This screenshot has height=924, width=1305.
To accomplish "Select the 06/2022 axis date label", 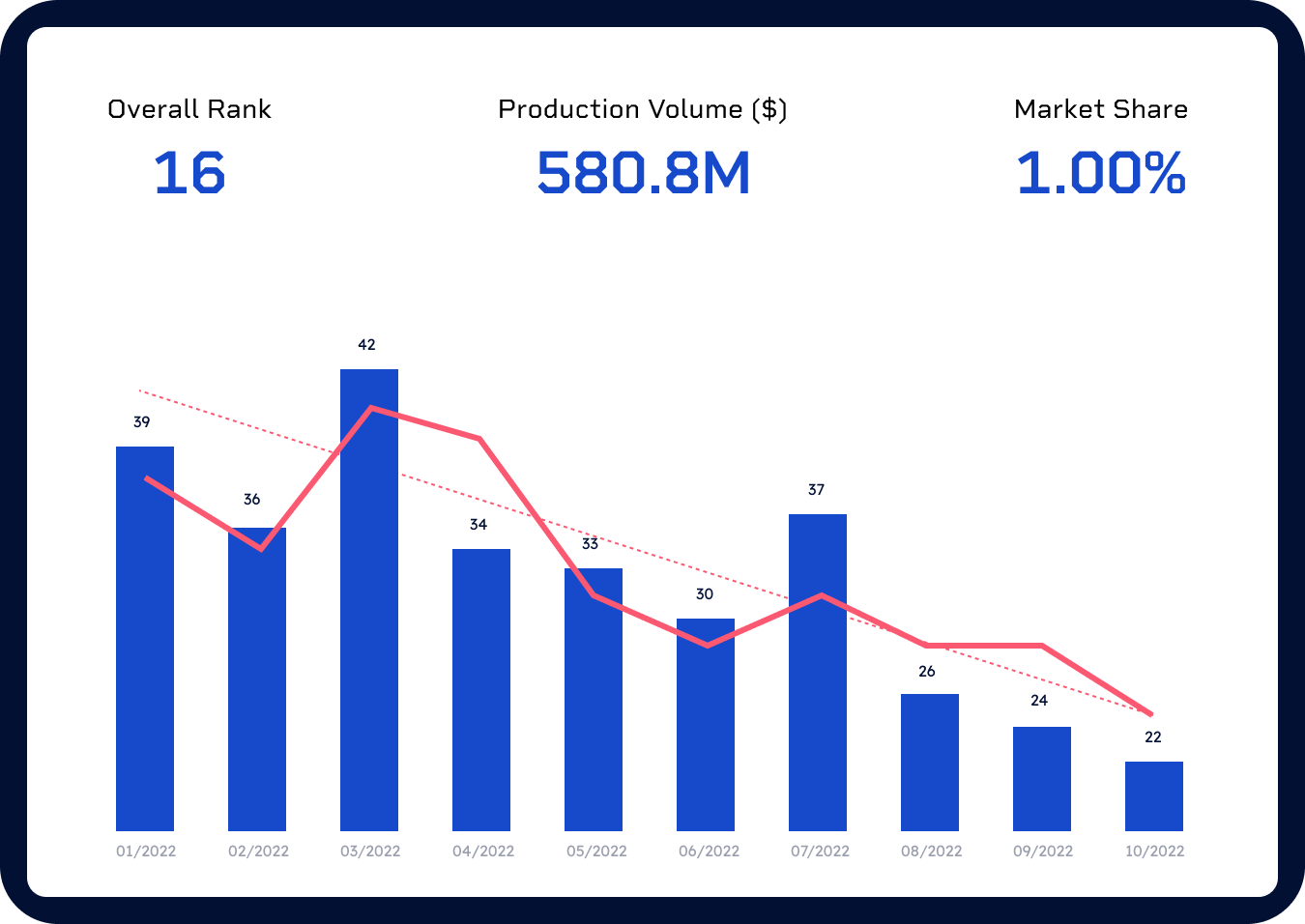I will point(709,852).
